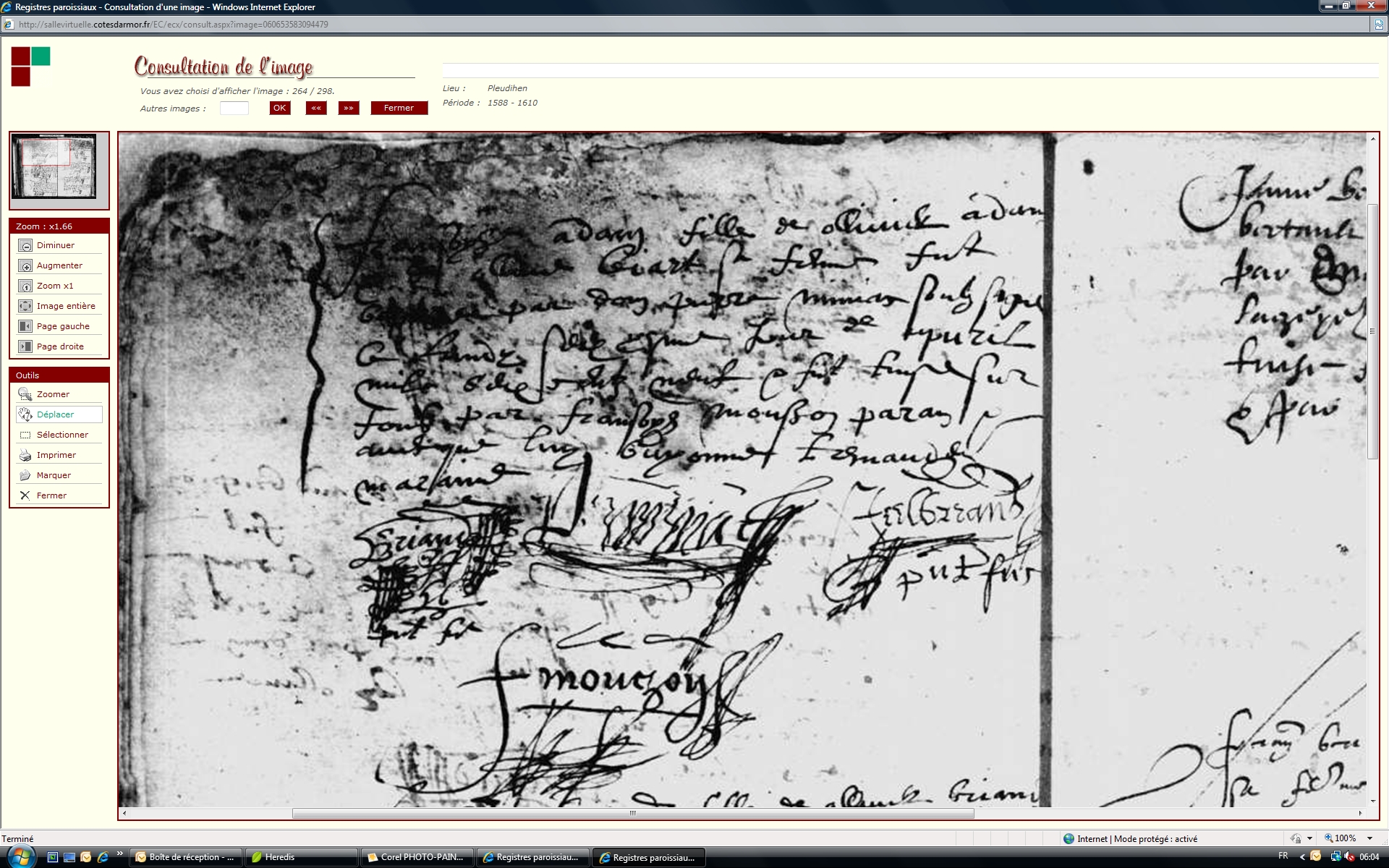Click the Diminuer zoom-out icon
This screenshot has height=868, width=1389.
click(x=25, y=245)
